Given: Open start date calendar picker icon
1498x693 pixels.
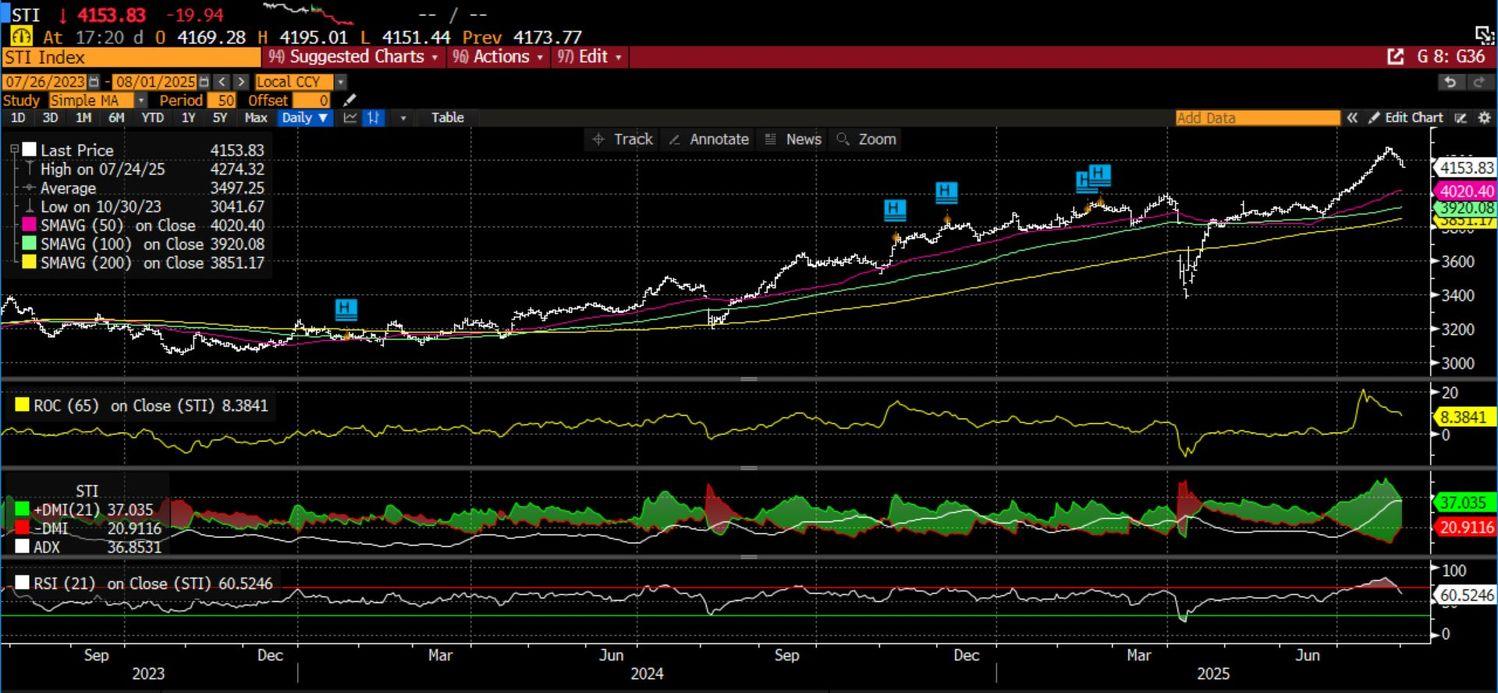Looking at the screenshot, I should [94, 82].
